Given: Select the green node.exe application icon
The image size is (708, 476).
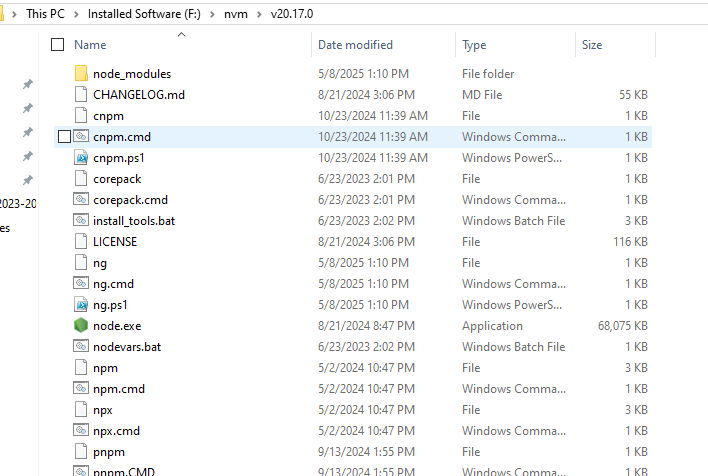Looking at the screenshot, I should click(81, 325).
